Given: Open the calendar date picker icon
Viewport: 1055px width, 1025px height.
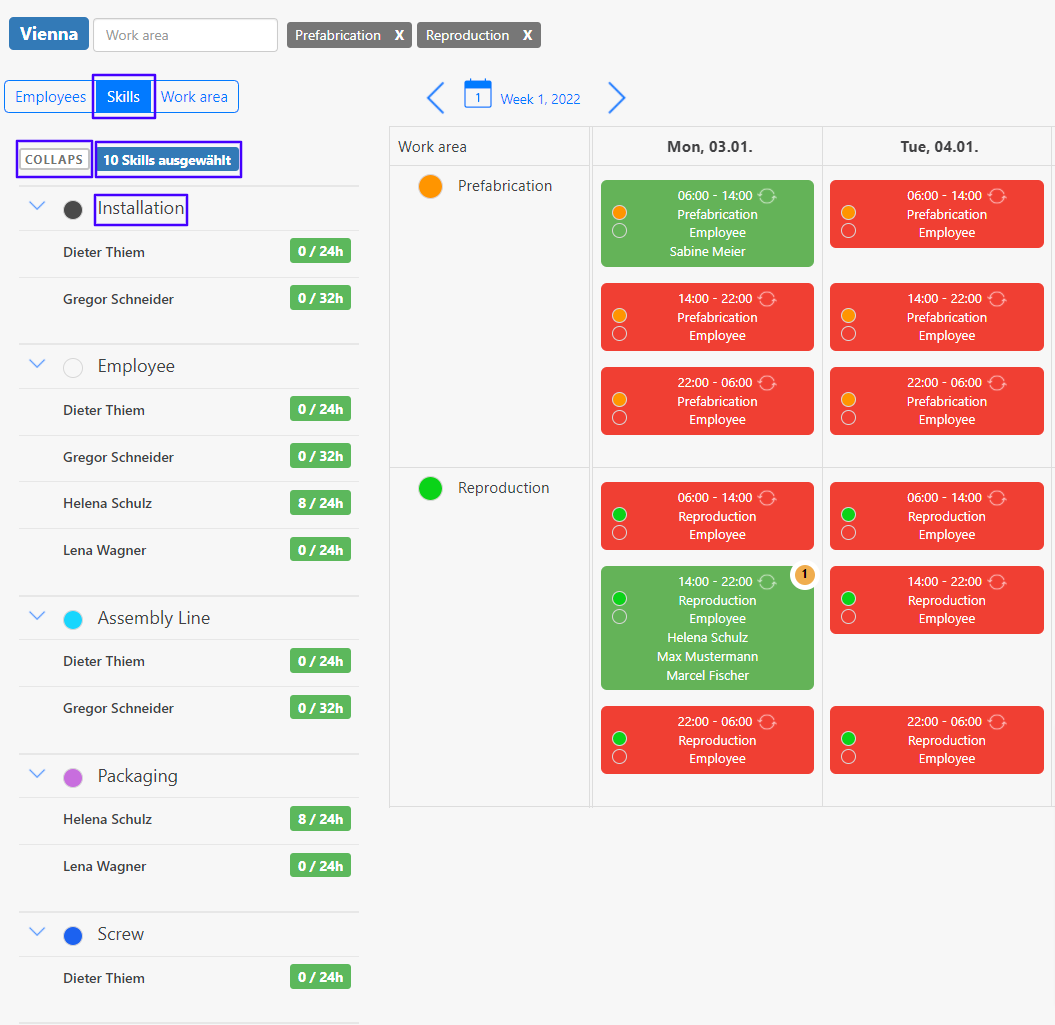Looking at the screenshot, I should point(478,95).
